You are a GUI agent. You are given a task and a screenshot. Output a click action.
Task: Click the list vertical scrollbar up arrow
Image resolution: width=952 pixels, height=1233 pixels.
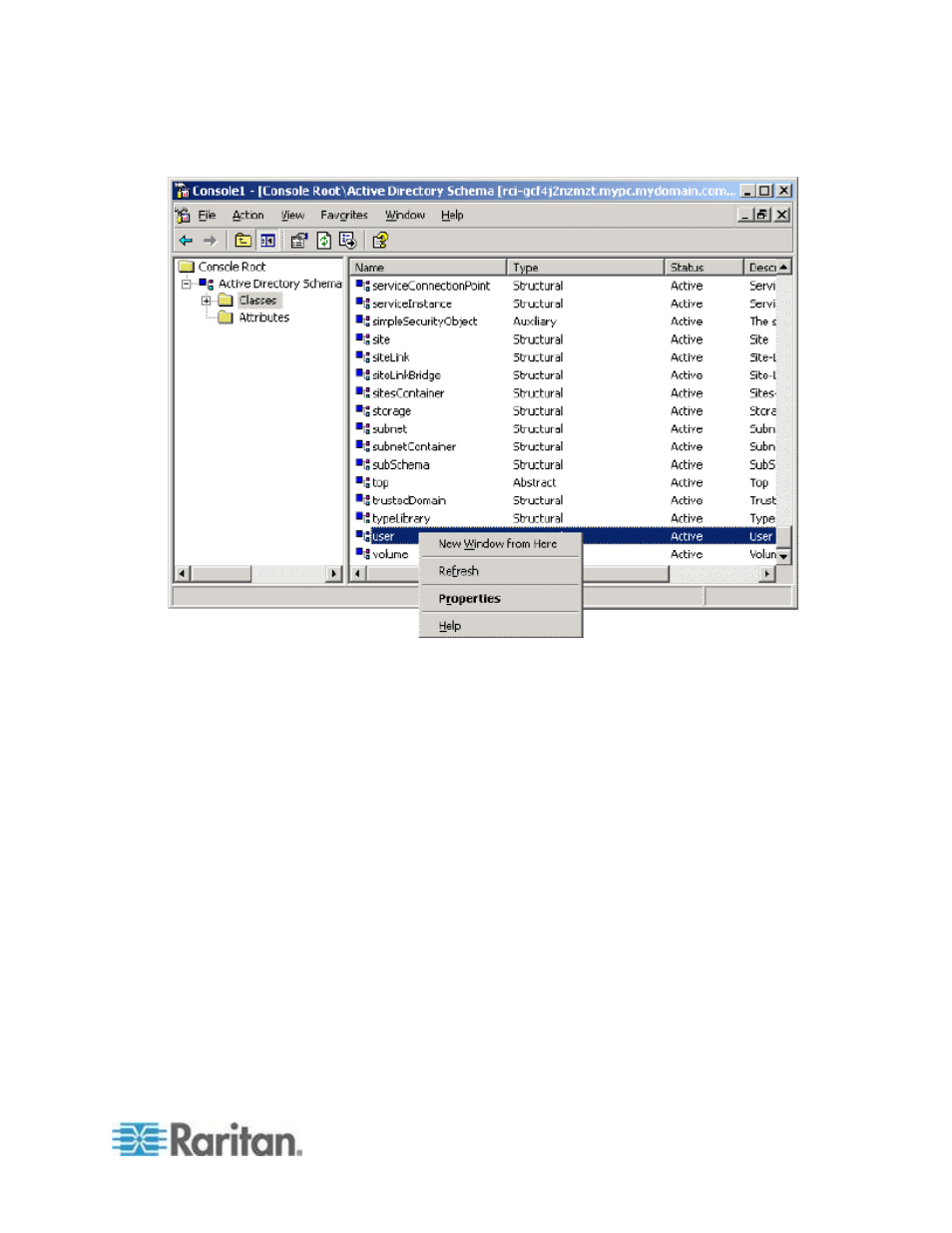click(784, 268)
